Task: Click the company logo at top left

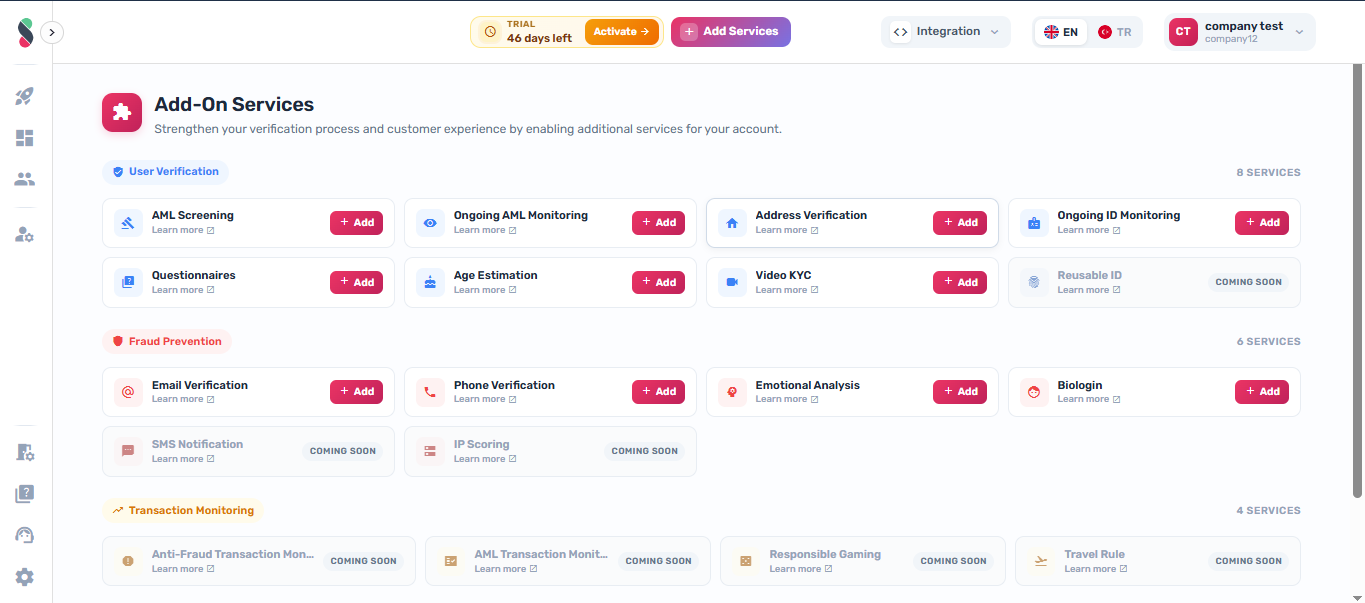Action: tap(25, 32)
